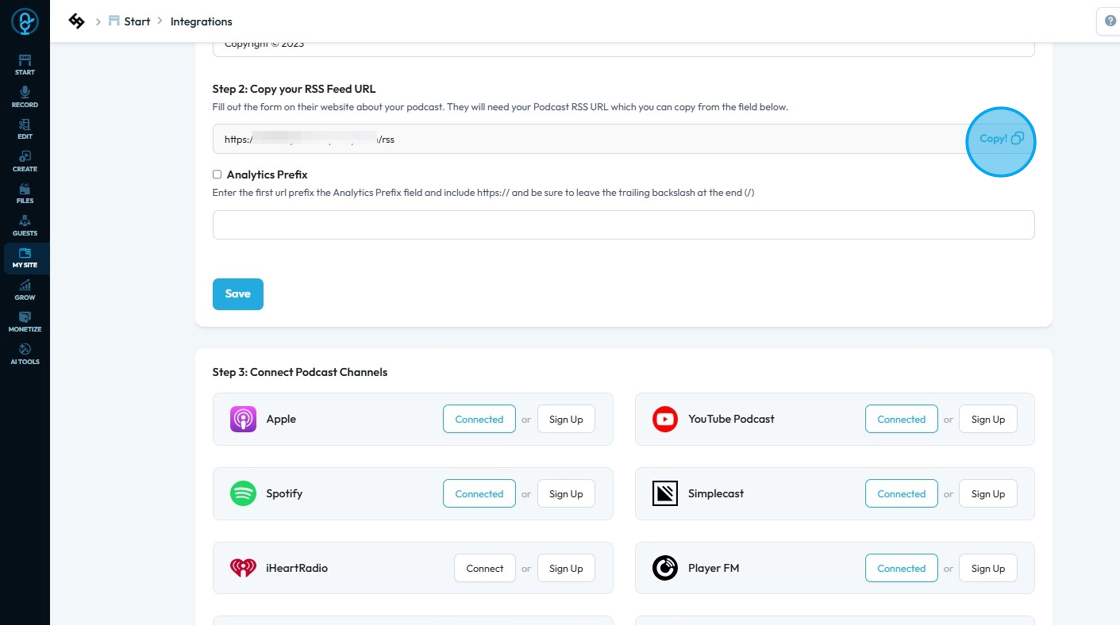The width and height of the screenshot is (1120, 625).
Task: Enable the Analytics Prefix checkbox
Action: 217,174
